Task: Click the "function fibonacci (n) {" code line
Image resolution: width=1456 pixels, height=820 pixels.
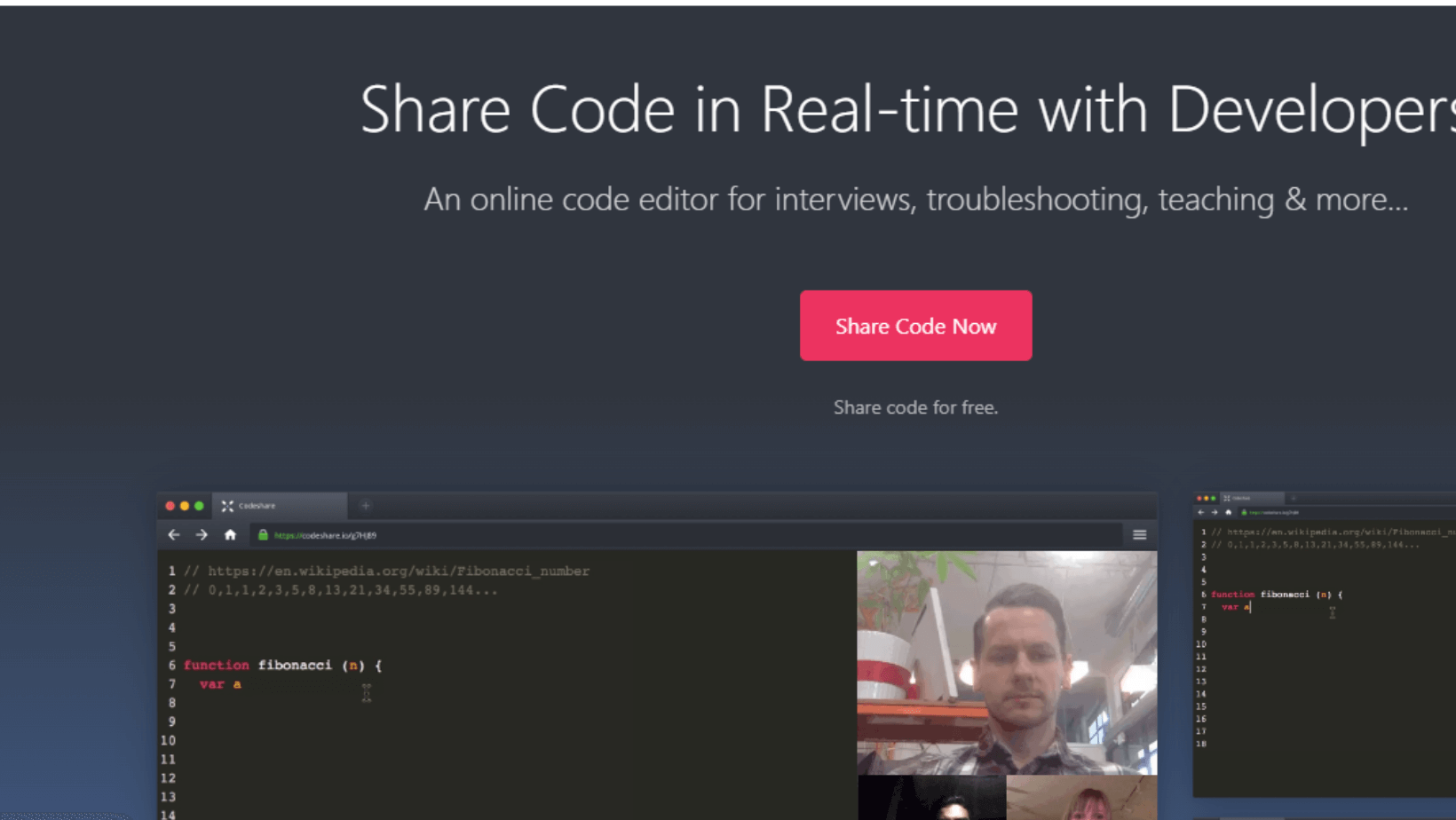Action: [282, 666]
